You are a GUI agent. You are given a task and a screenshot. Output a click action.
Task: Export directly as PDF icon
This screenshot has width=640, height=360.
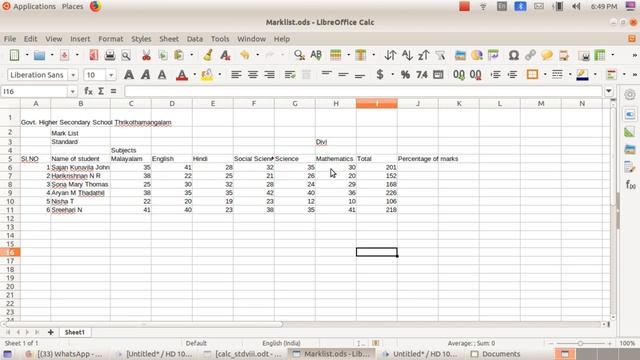tap(93, 55)
